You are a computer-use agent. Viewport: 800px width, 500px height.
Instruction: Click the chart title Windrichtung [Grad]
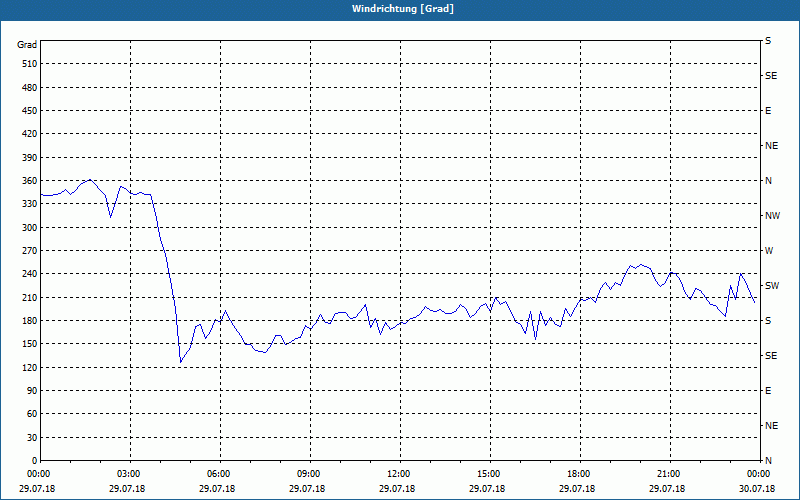[x=403, y=9]
